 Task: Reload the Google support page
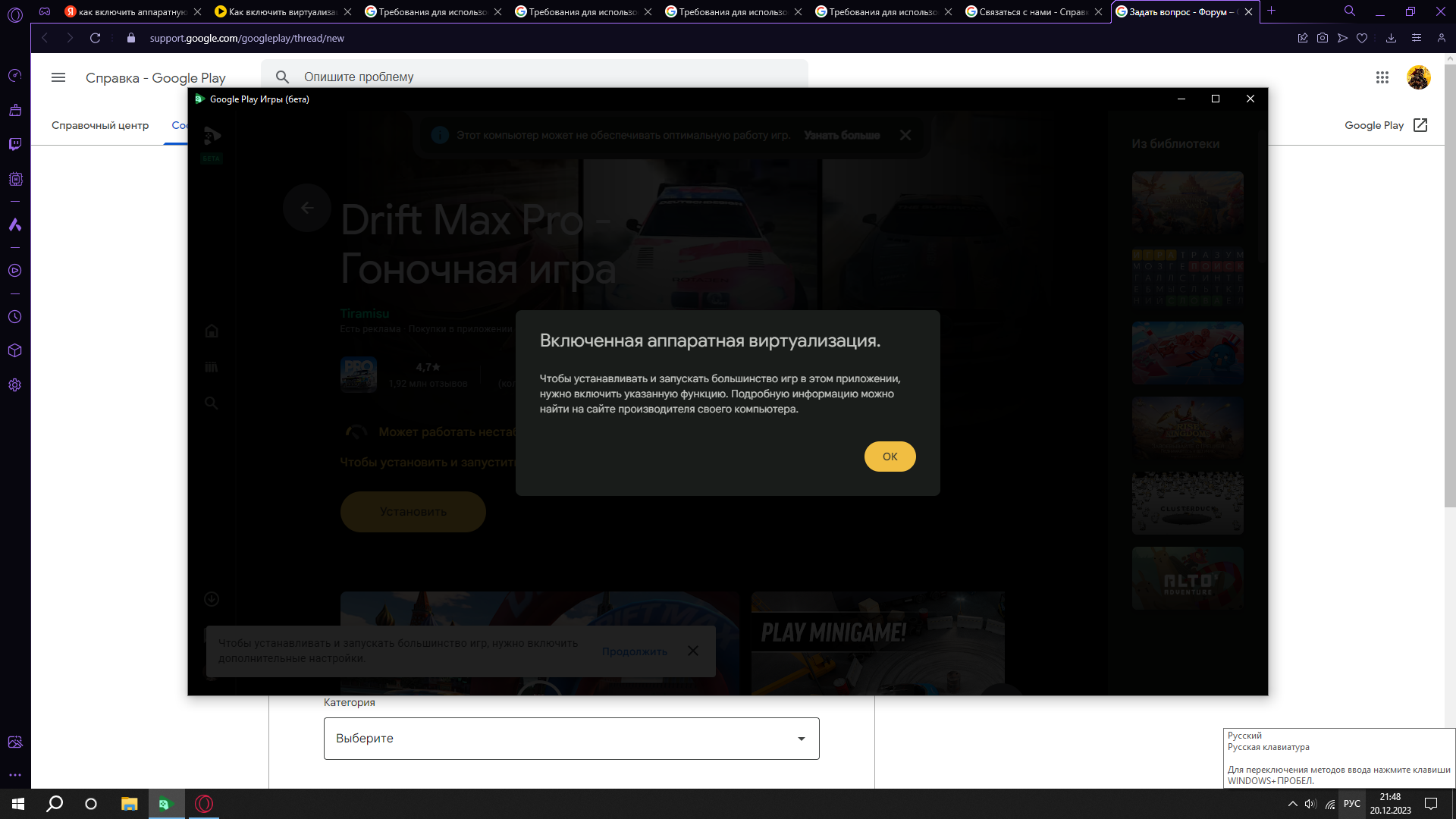click(x=95, y=38)
